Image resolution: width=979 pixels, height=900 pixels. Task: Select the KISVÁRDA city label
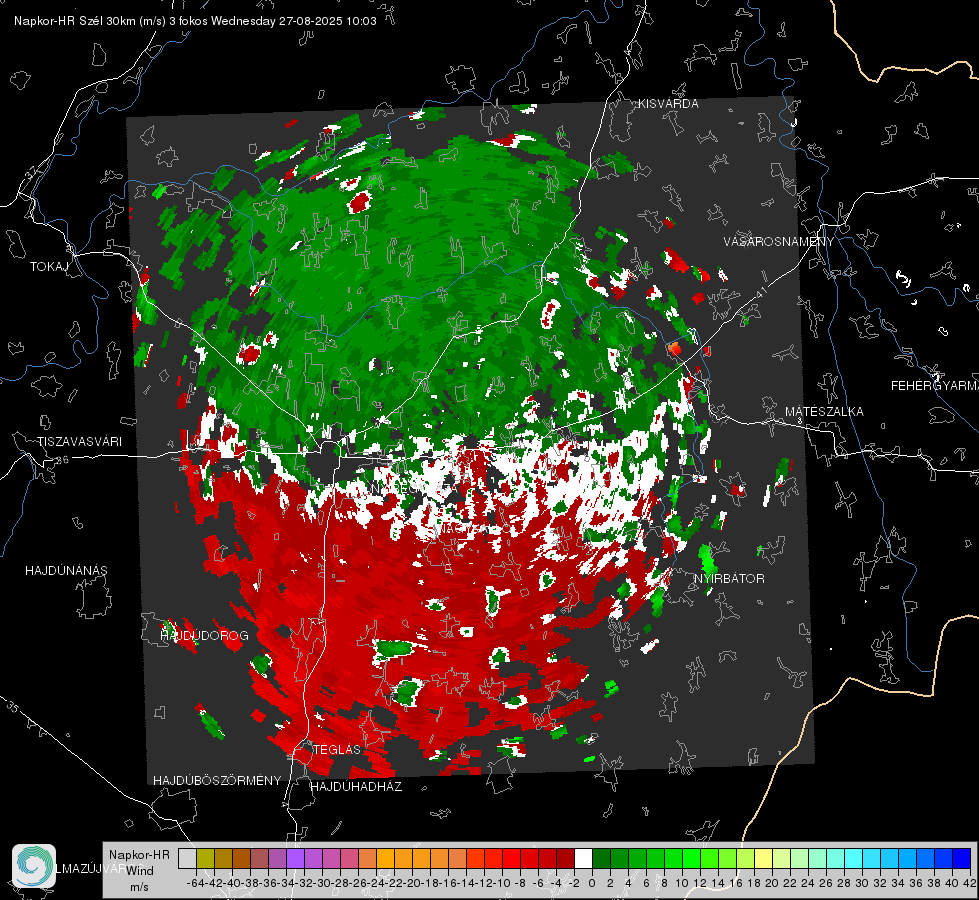pyautogui.click(x=668, y=104)
